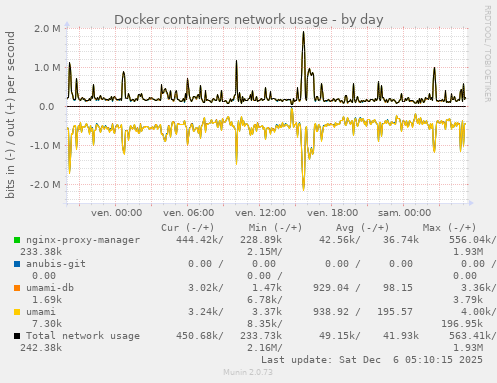Click the 196.95k max value of umami
Viewport: 497px width, 383px height.
[462, 324]
